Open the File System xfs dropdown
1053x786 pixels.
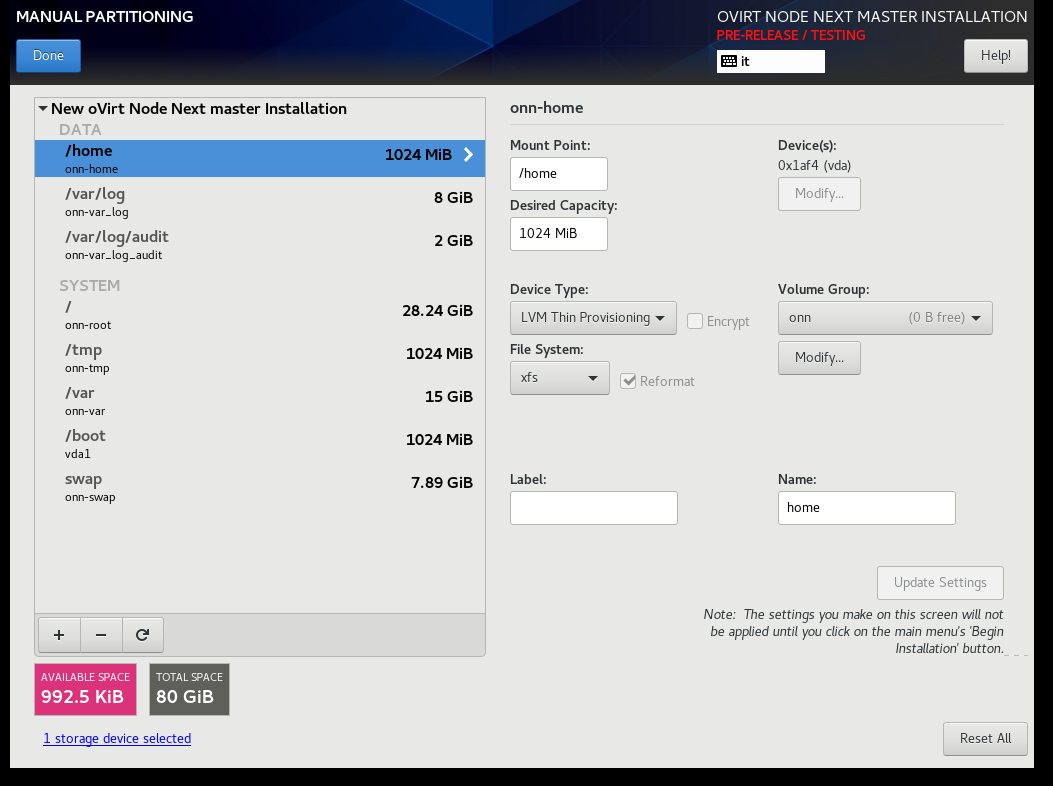[559, 378]
